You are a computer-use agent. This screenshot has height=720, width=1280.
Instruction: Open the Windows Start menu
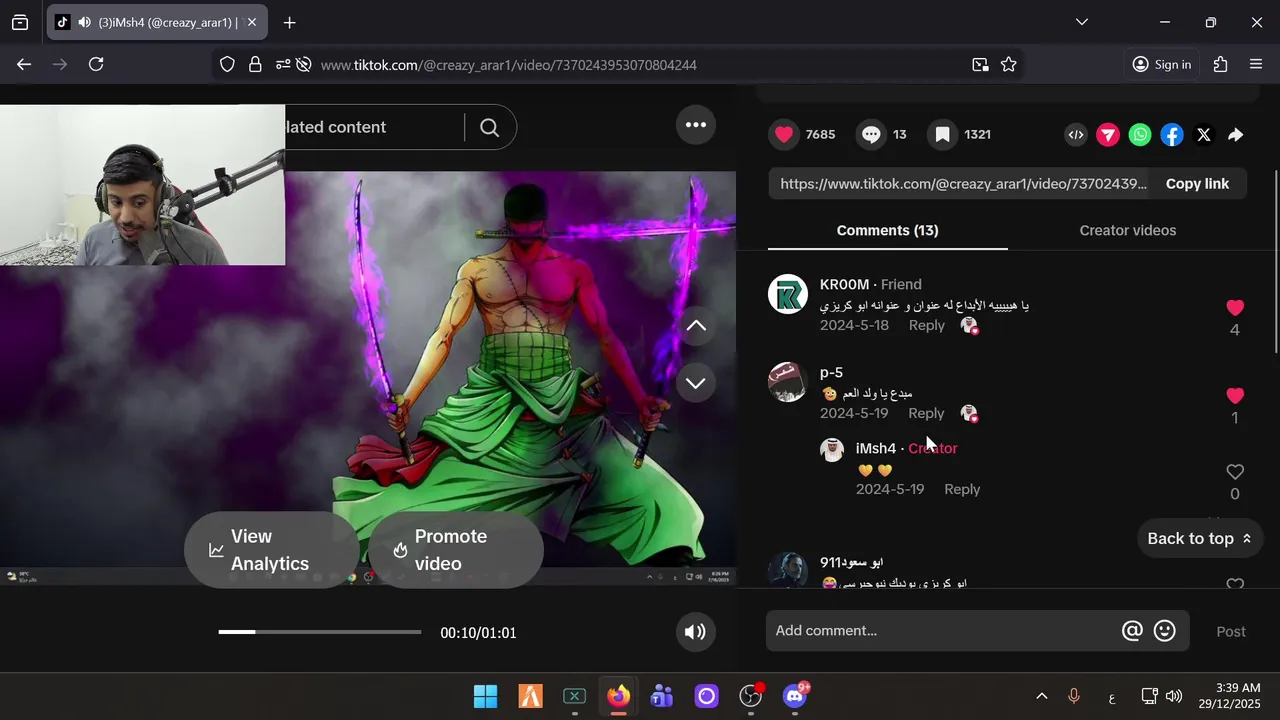[x=485, y=696]
